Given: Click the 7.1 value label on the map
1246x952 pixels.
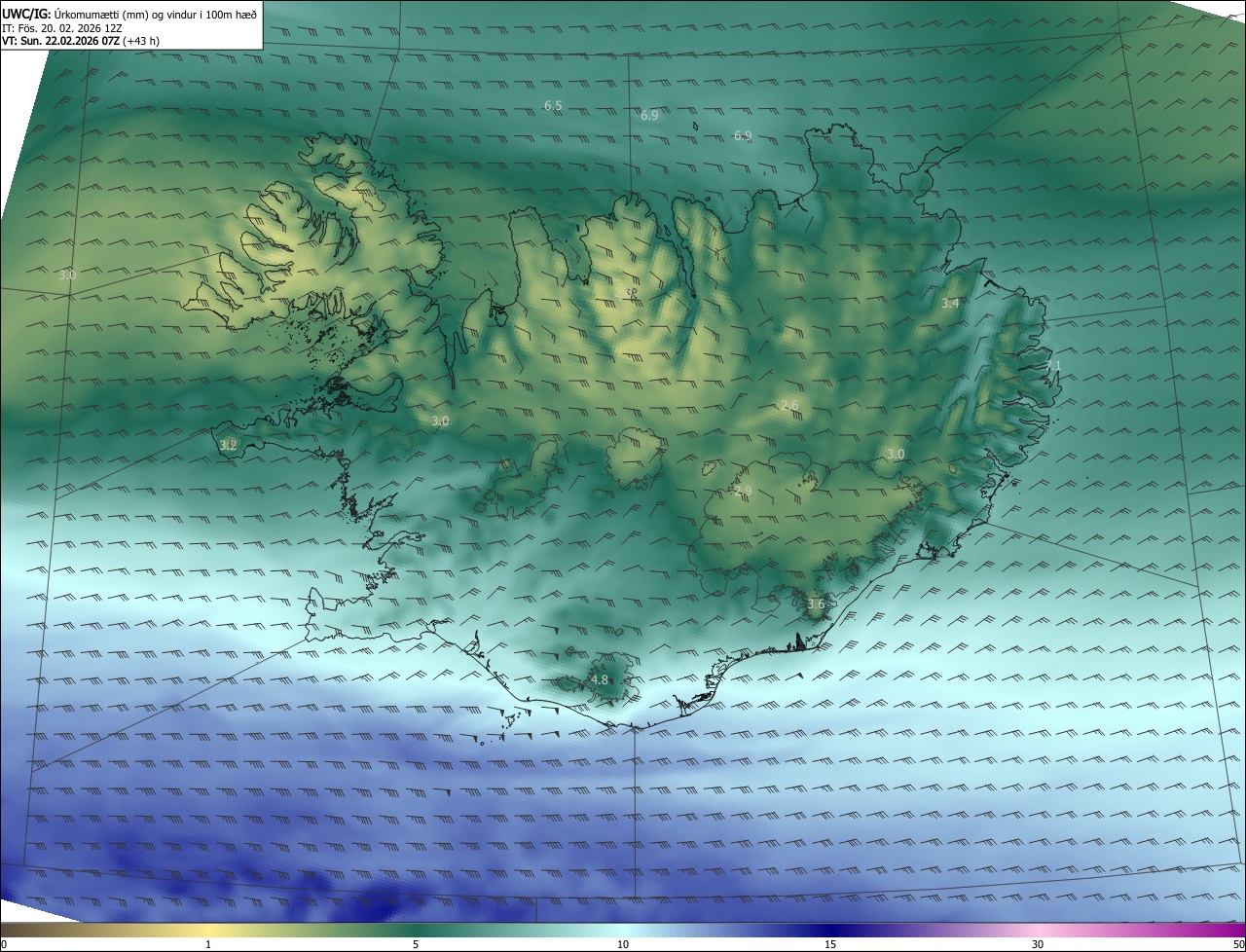Looking at the screenshot, I should 1053,366.
